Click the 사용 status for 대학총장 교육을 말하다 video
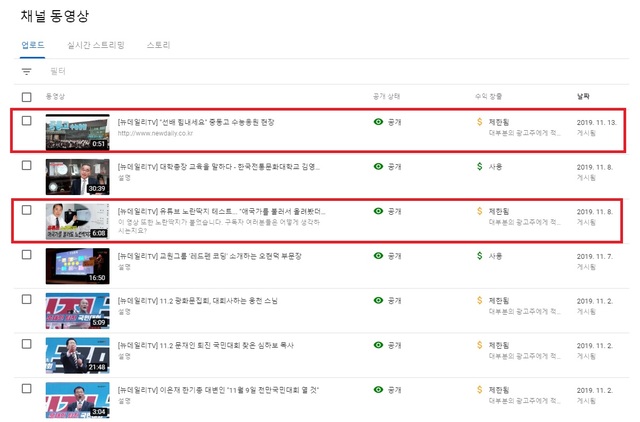Viewport: 640px width, 422px height. point(496,167)
